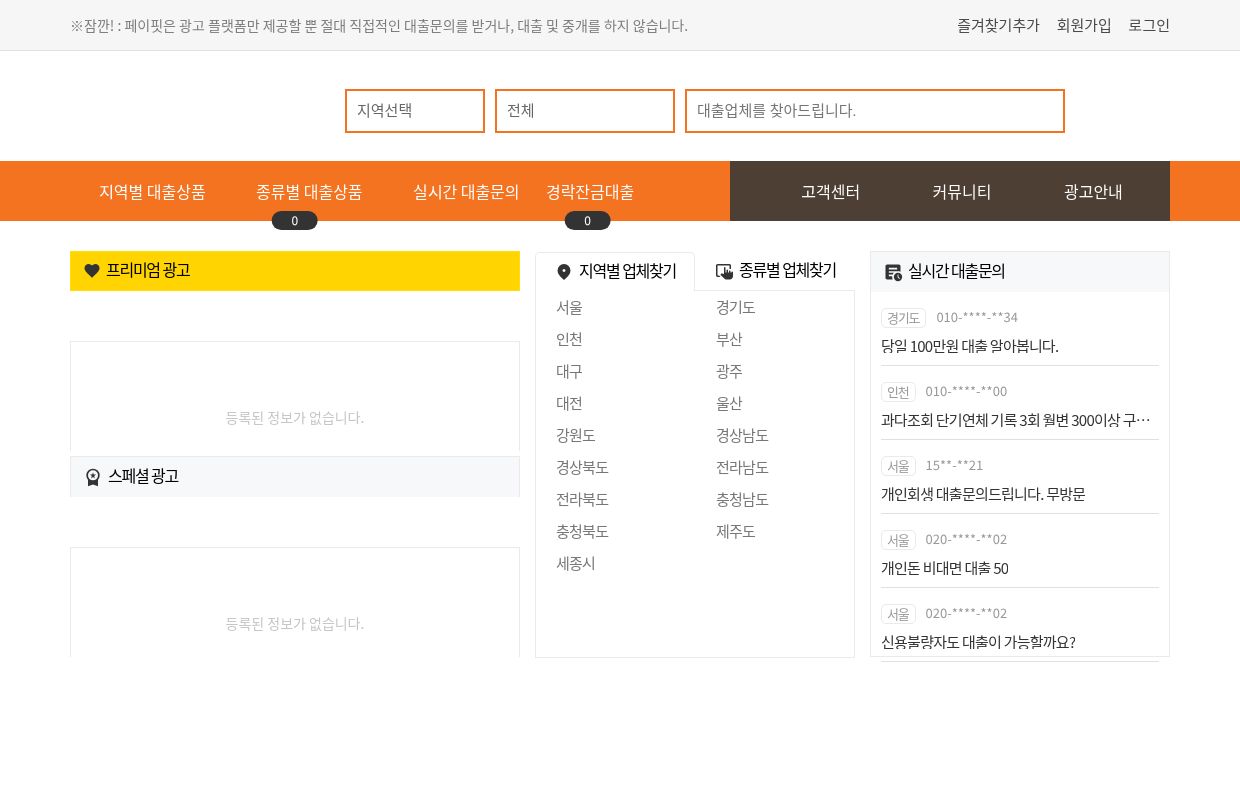Screen dimensions: 1240x800
Task: Open the 고객센터 page
Action: pyautogui.click(x=830, y=192)
